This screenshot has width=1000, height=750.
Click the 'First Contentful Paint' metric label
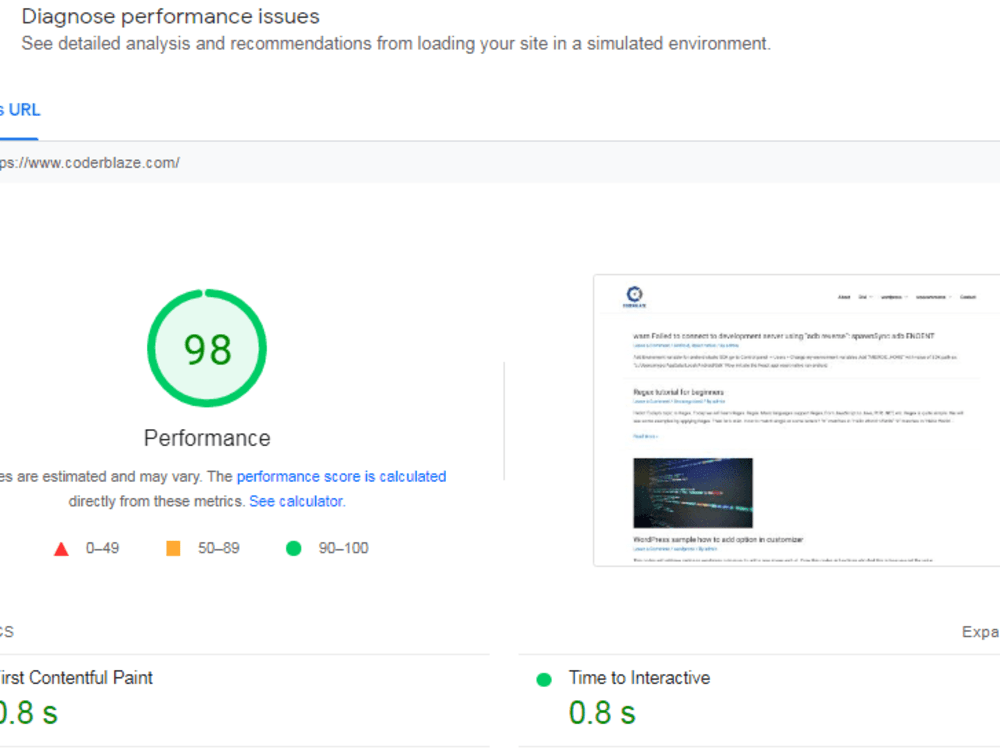[x=76, y=677]
